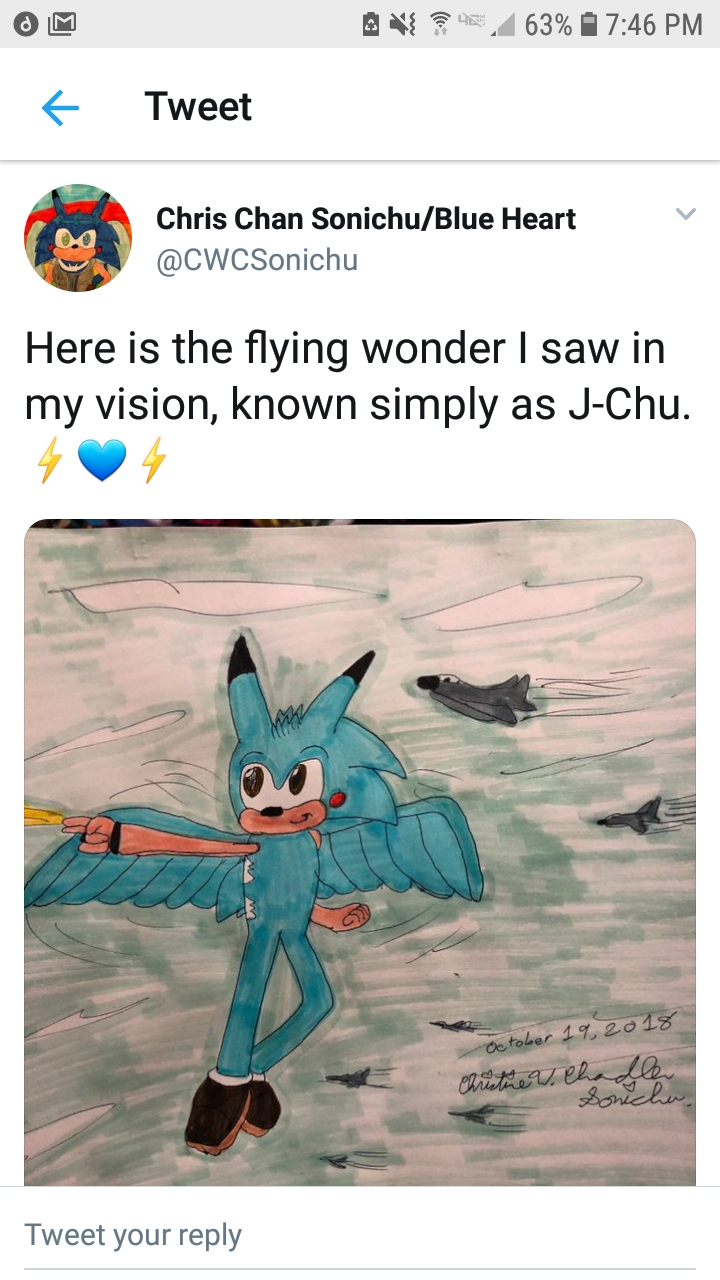Tap the first lightning bolt emoji

click(49, 461)
